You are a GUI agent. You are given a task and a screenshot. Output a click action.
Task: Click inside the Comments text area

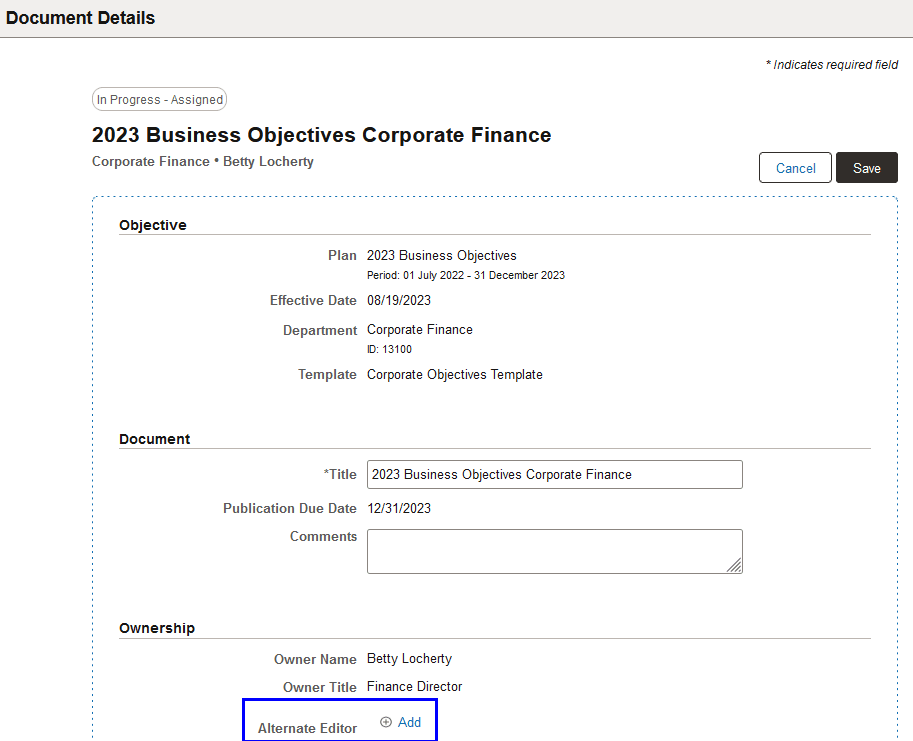554,551
